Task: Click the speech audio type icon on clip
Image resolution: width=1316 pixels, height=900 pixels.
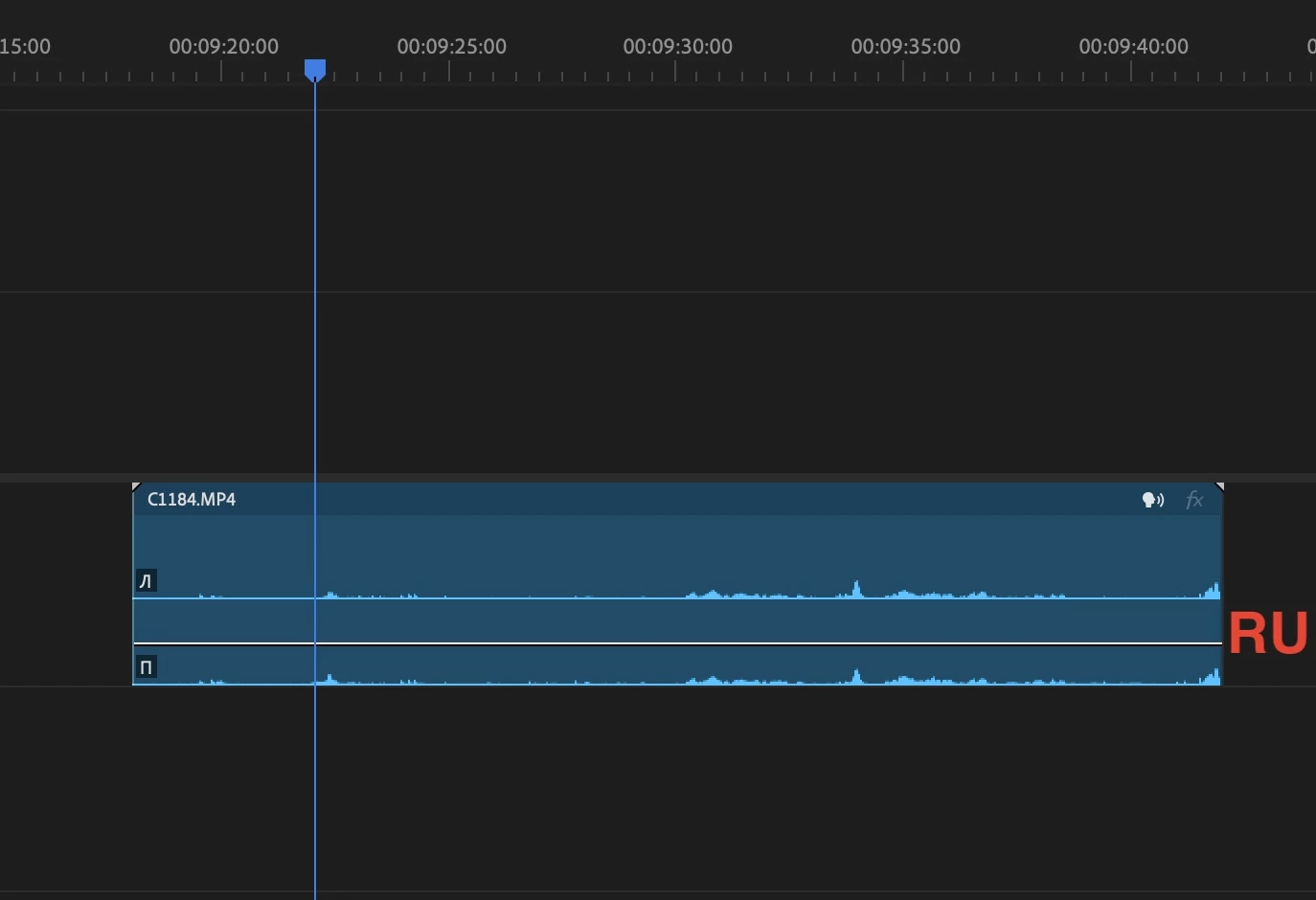Action: point(1153,500)
